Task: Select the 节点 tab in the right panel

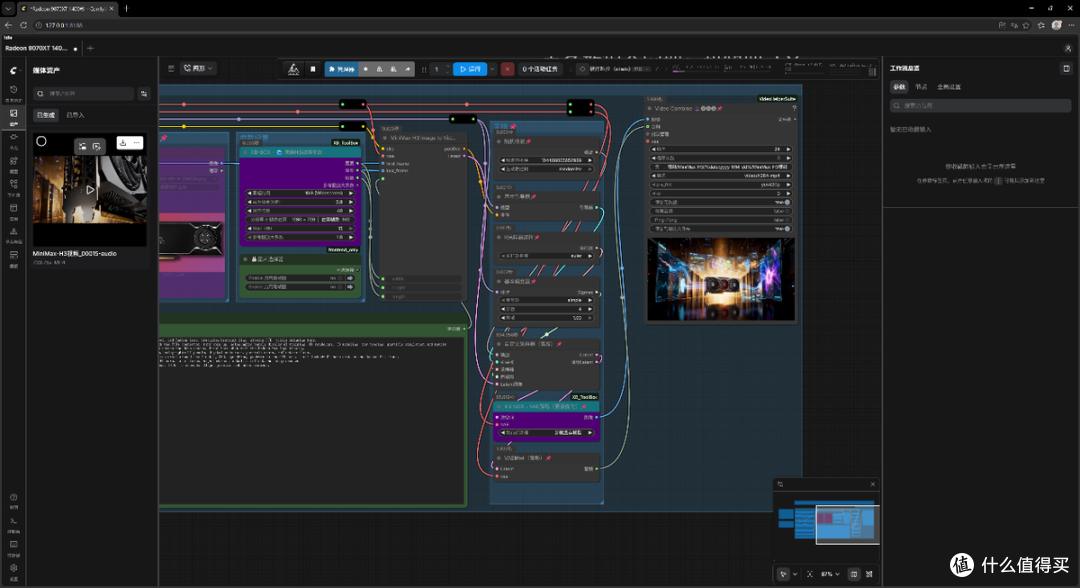Action: tap(921, 87)
